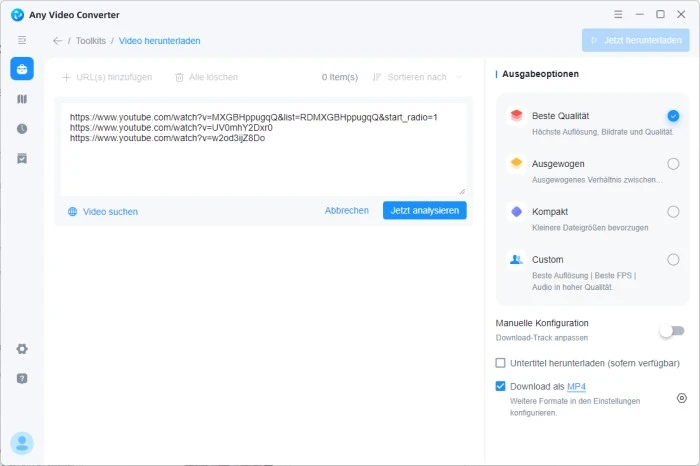Select the Kompakt radio button
The image size is (700, 466).
point(673,212)
